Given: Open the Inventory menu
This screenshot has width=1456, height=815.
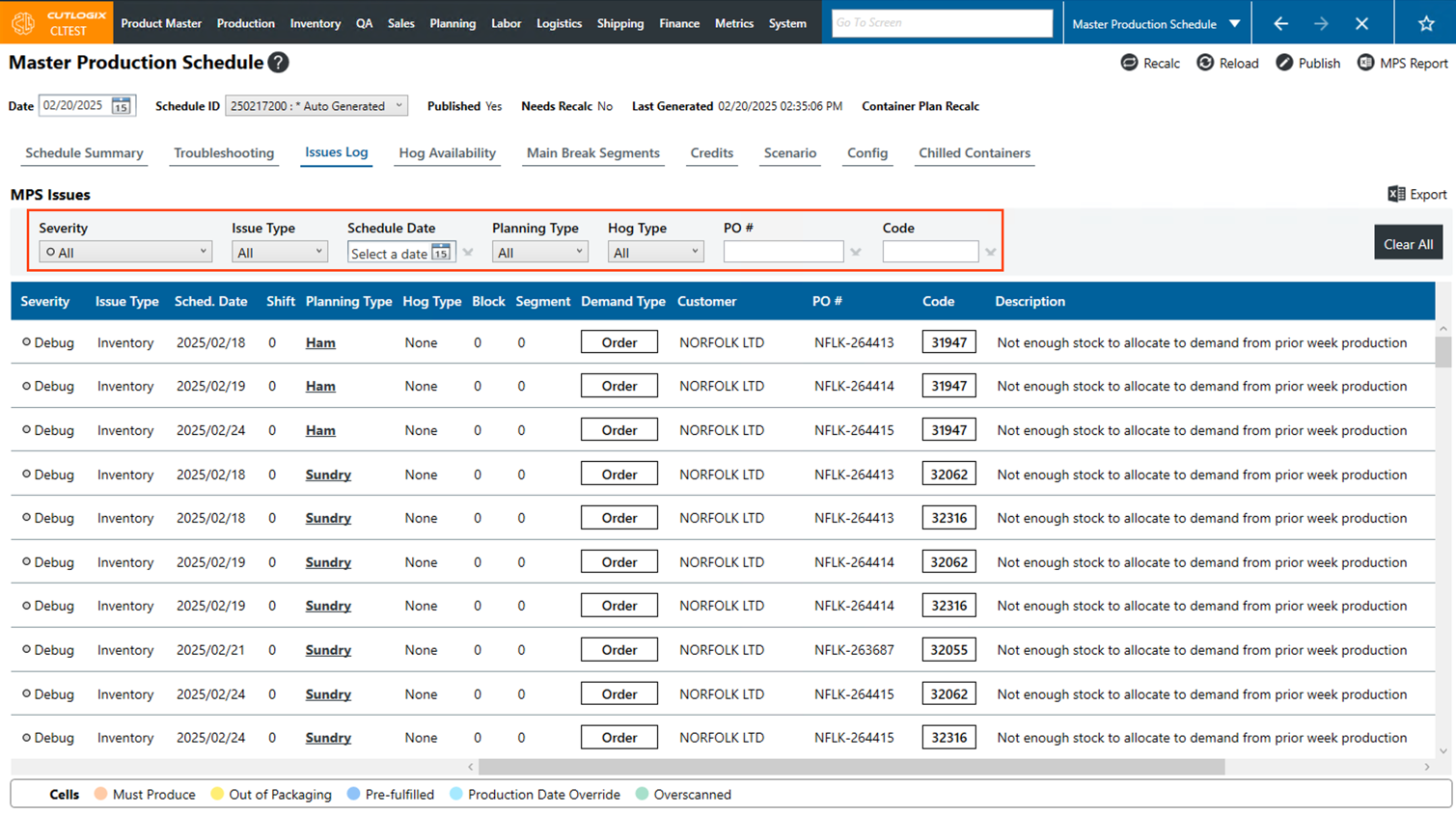Looking at the screenshot, I should tap(315, 23).
